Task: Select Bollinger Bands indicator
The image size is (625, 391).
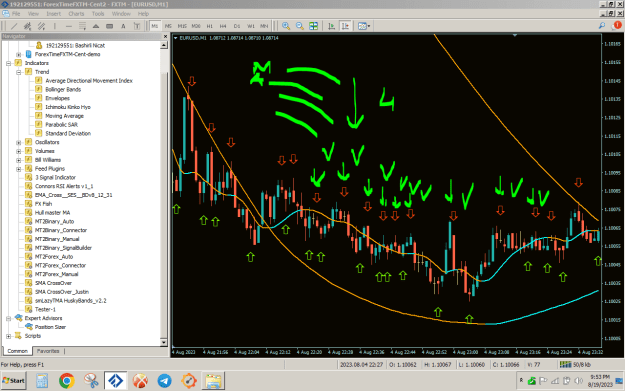Action: point(63,89)
